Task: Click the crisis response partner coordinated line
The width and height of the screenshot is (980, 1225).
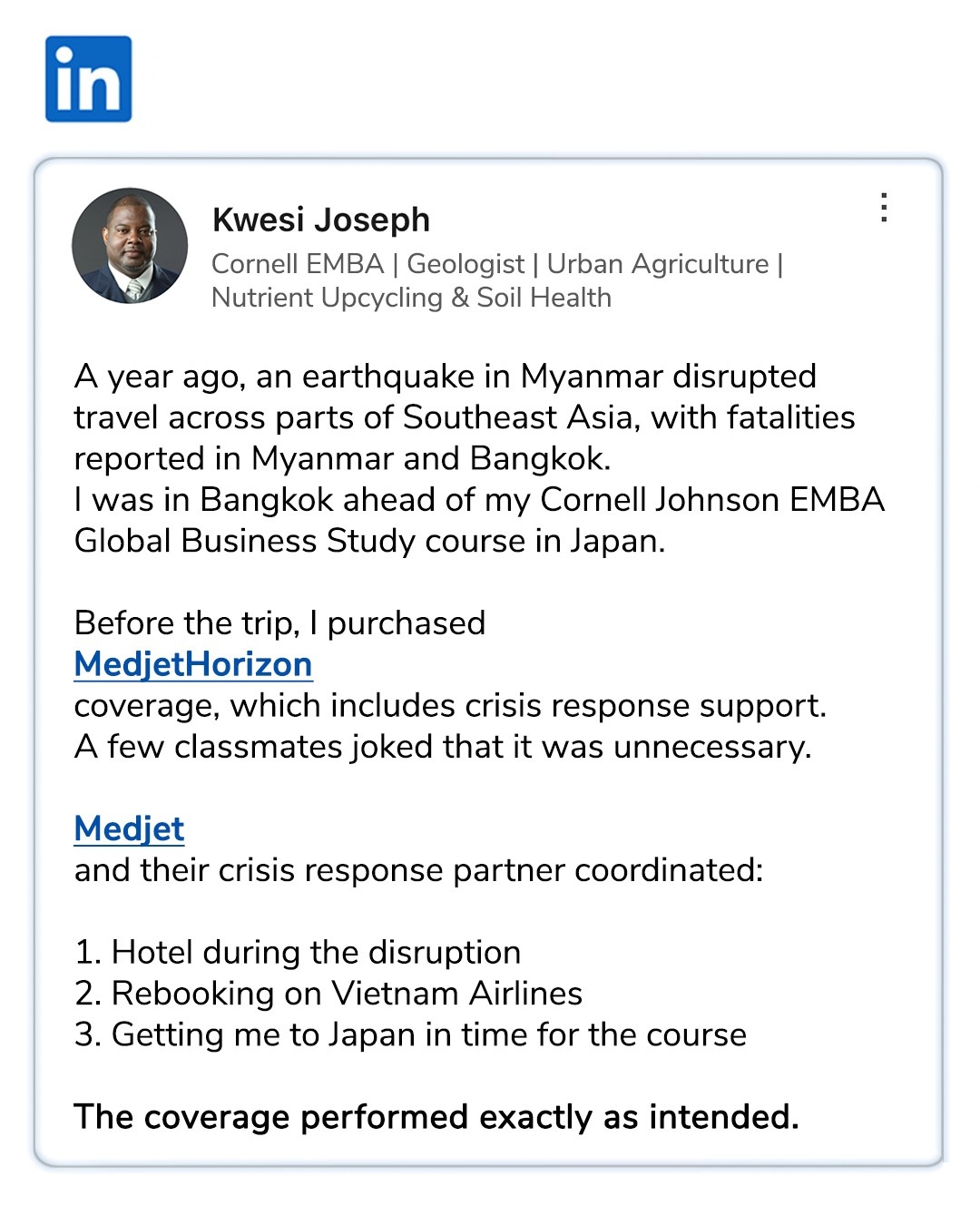Action: (x=419, y=870)
